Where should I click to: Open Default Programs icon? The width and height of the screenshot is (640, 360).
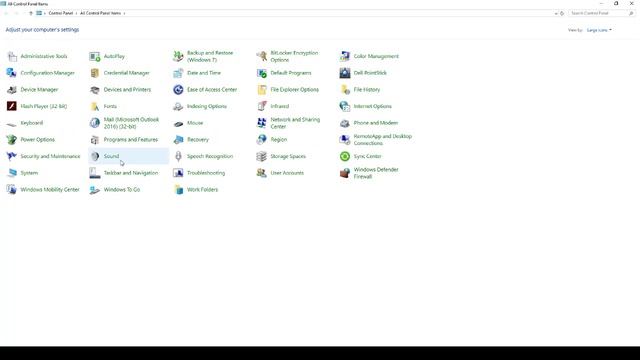click(x=262, y=73)
